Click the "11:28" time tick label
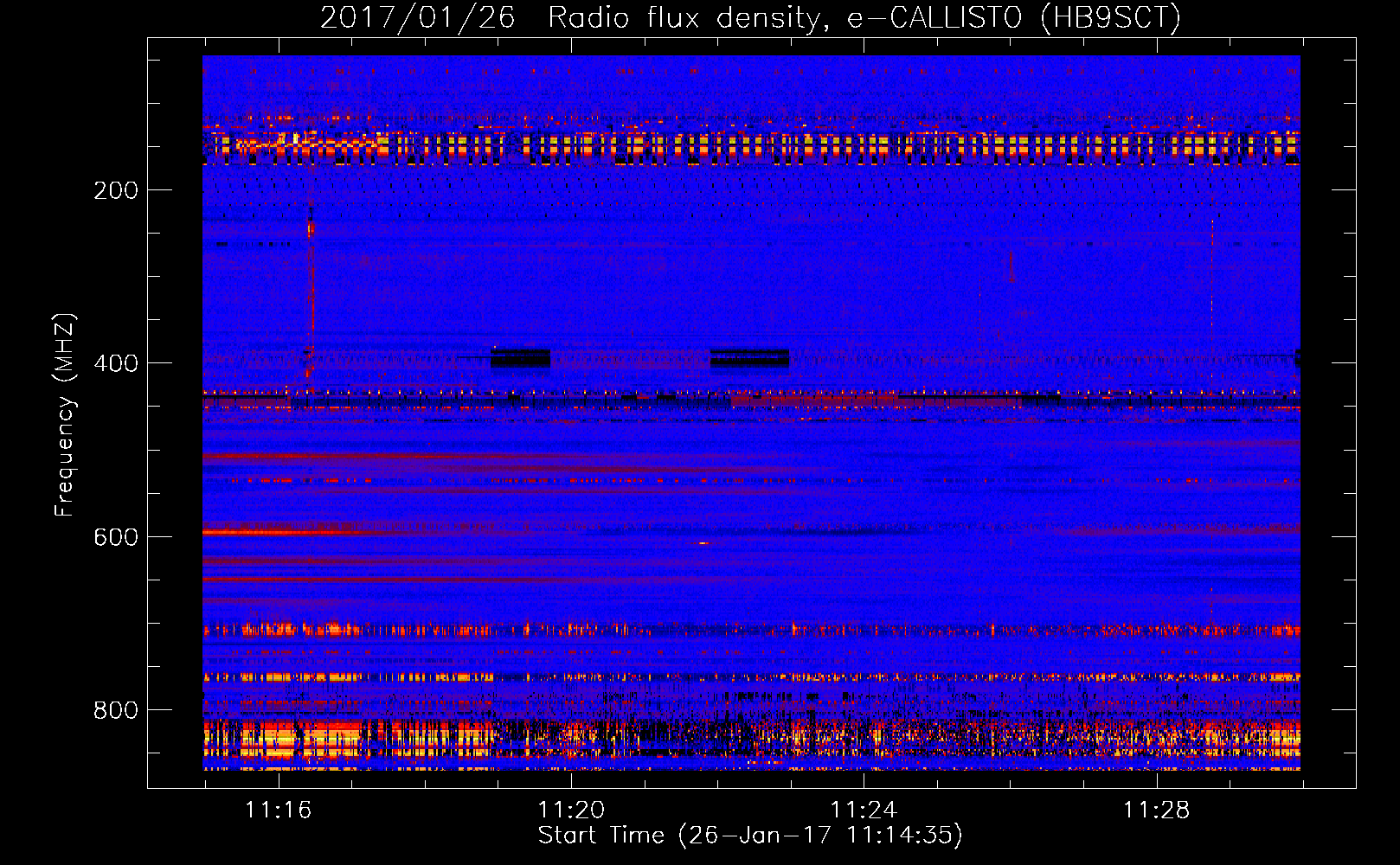The height and width of the screenshot is (865, 1400). pos(1156,811)
